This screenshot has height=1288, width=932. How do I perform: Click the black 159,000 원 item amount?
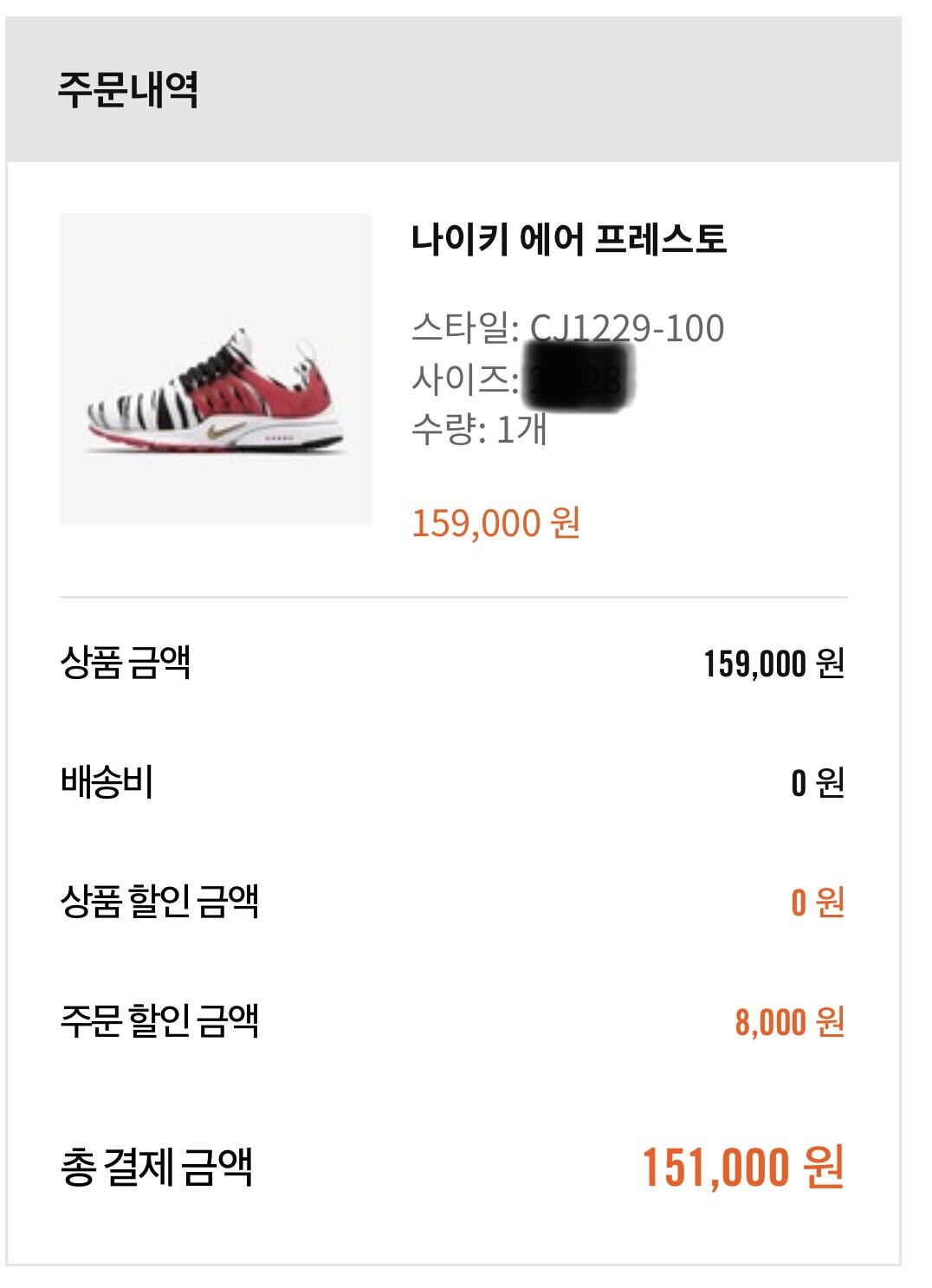tap(773, 663)
